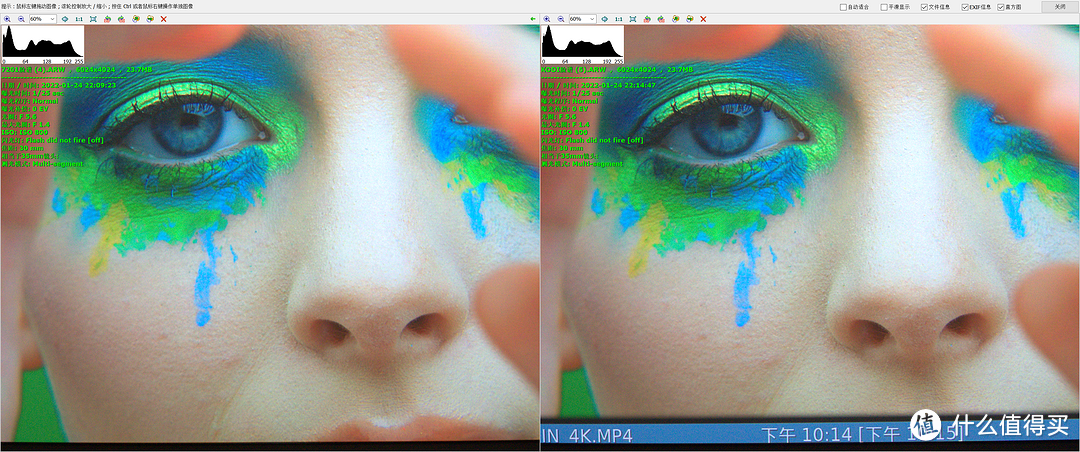
Task: Uncheck the EXIF信息 checkbox
Action: (x=965, y=7)
